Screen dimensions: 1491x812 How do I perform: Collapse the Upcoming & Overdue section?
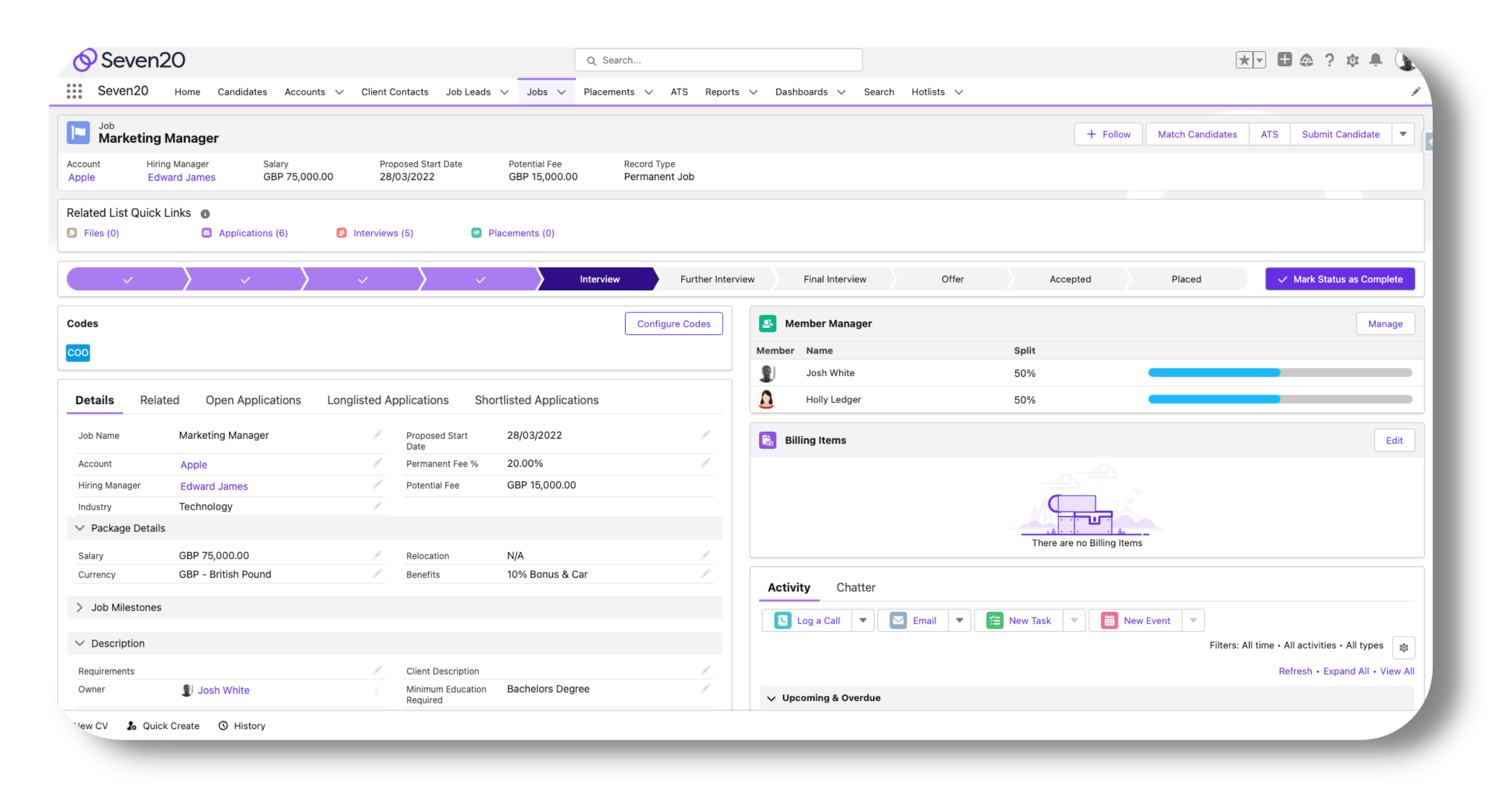point(771,698)
